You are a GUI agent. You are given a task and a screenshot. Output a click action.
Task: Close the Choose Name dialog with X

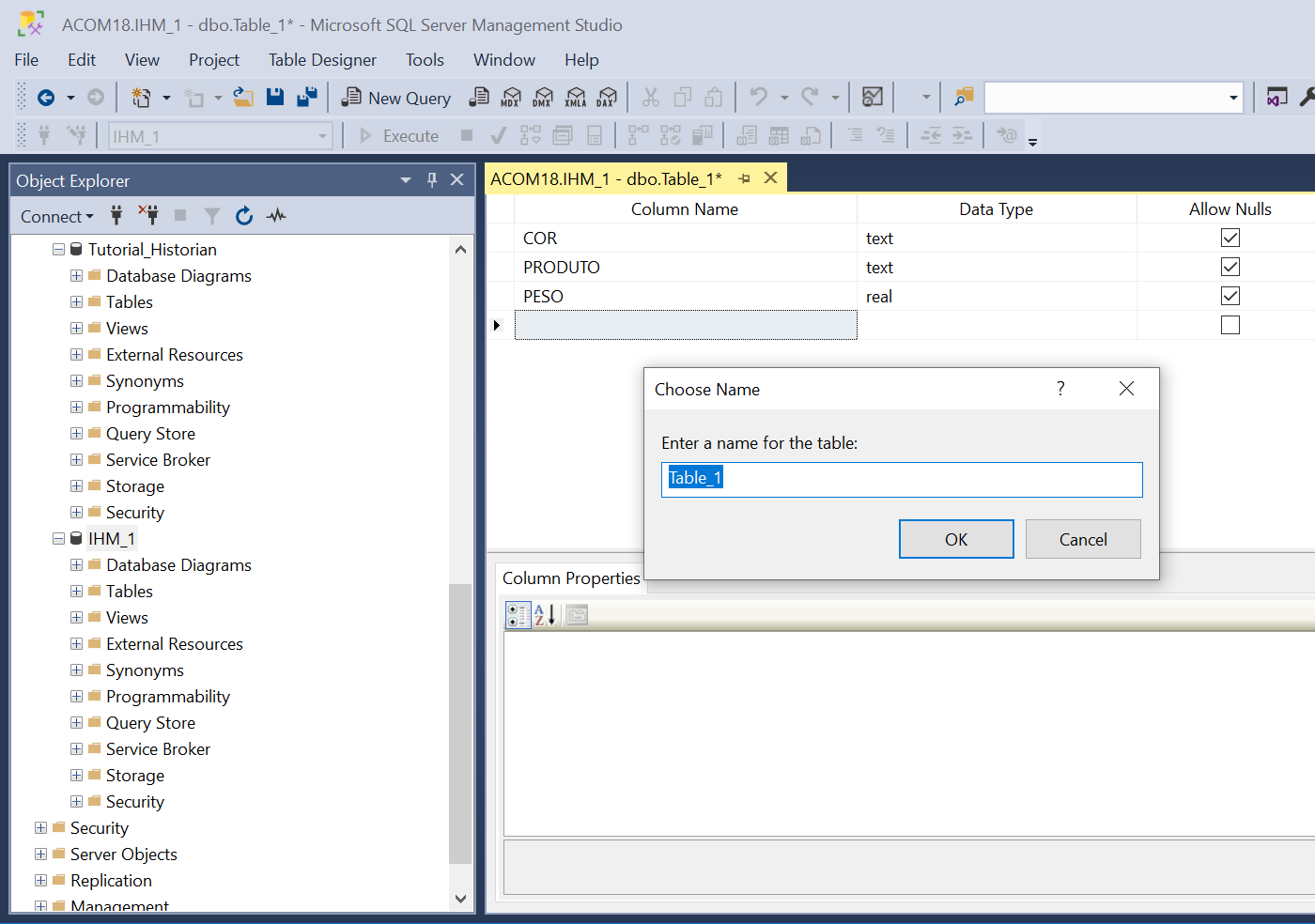[1126, 389]
